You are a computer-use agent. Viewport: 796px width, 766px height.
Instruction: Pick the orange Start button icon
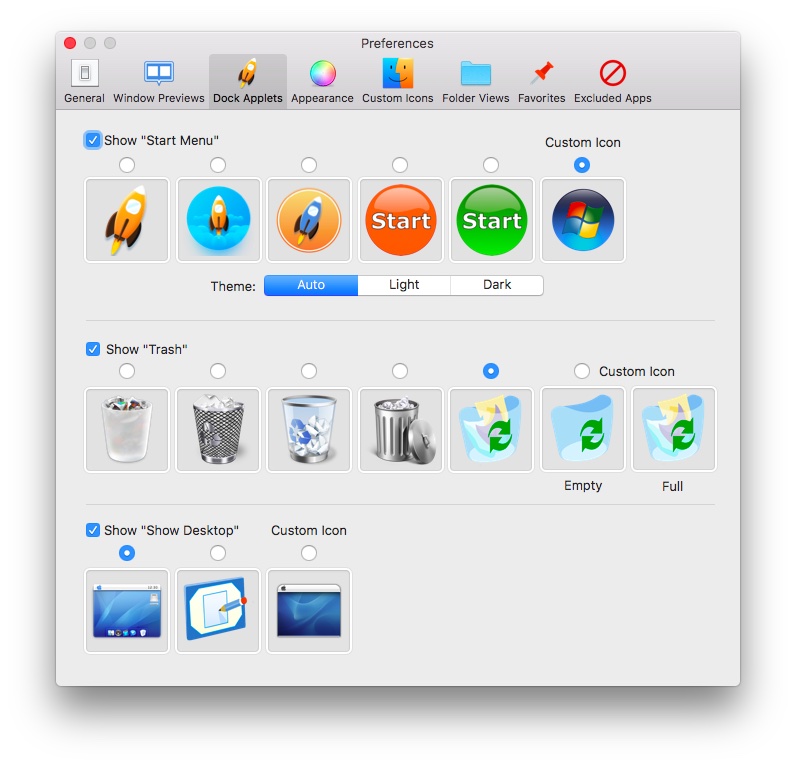400,220
